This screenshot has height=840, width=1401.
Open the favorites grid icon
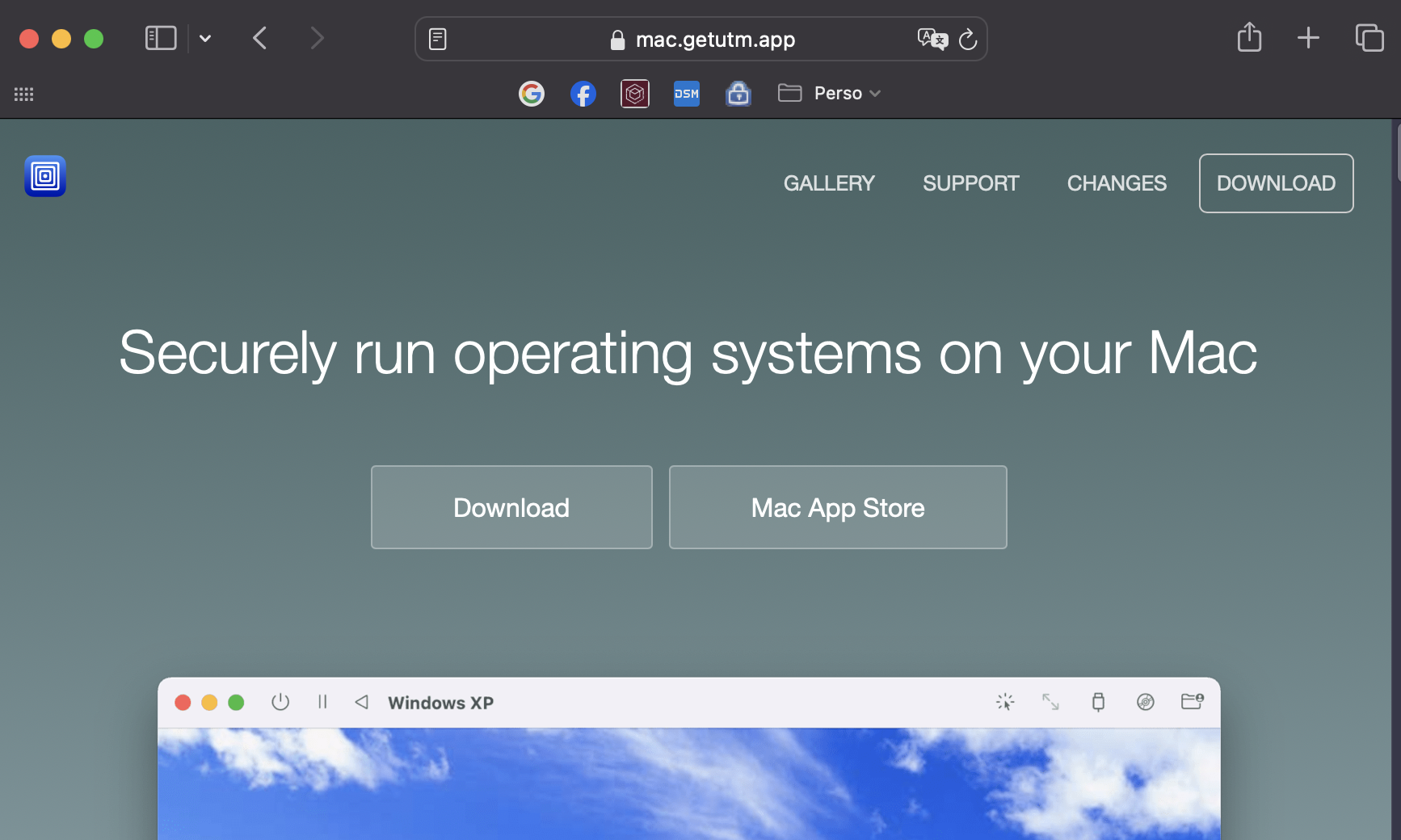click(x=24, y=94)
